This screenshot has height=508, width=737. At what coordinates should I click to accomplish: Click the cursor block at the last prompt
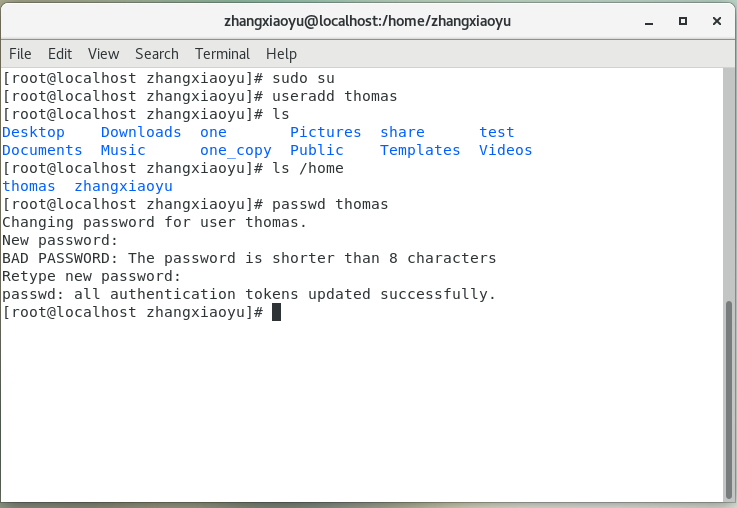tap(277, 312)
